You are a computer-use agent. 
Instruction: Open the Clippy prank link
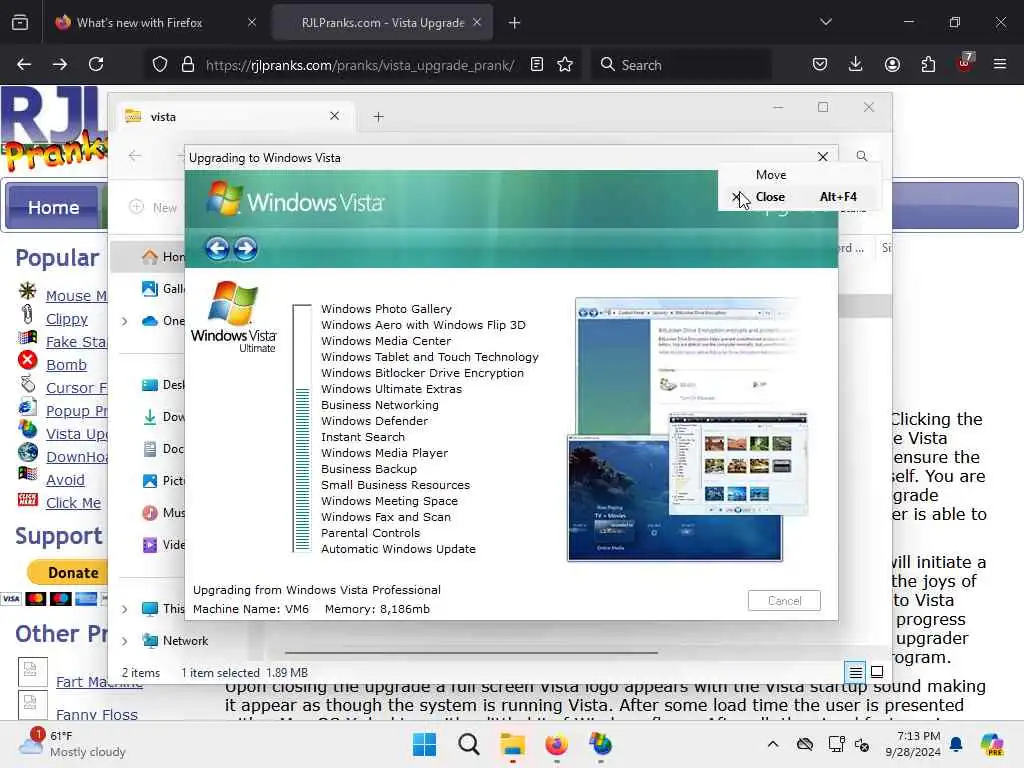67,319
